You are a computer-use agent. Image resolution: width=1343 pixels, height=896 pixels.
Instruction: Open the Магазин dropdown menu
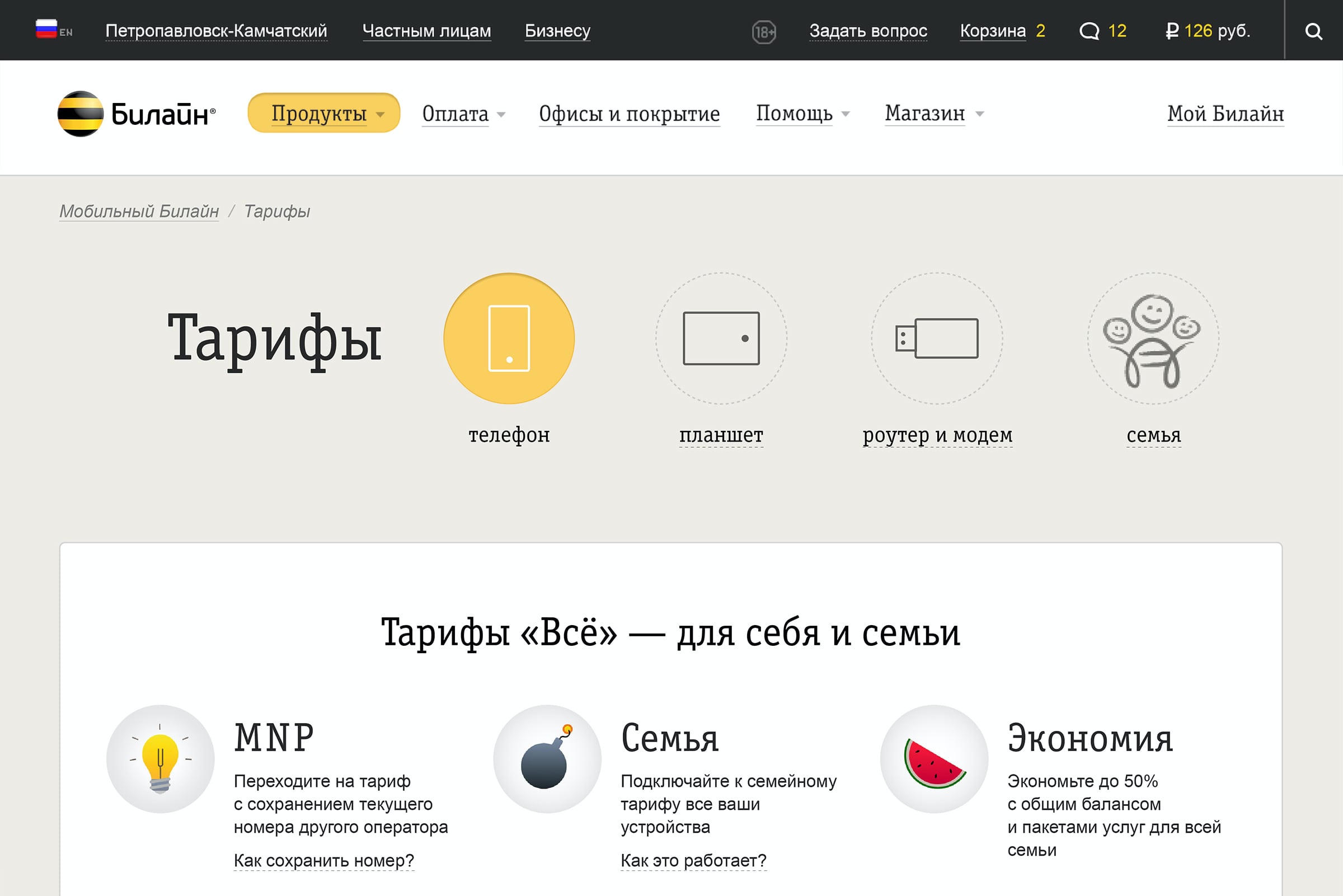[933, 113]
